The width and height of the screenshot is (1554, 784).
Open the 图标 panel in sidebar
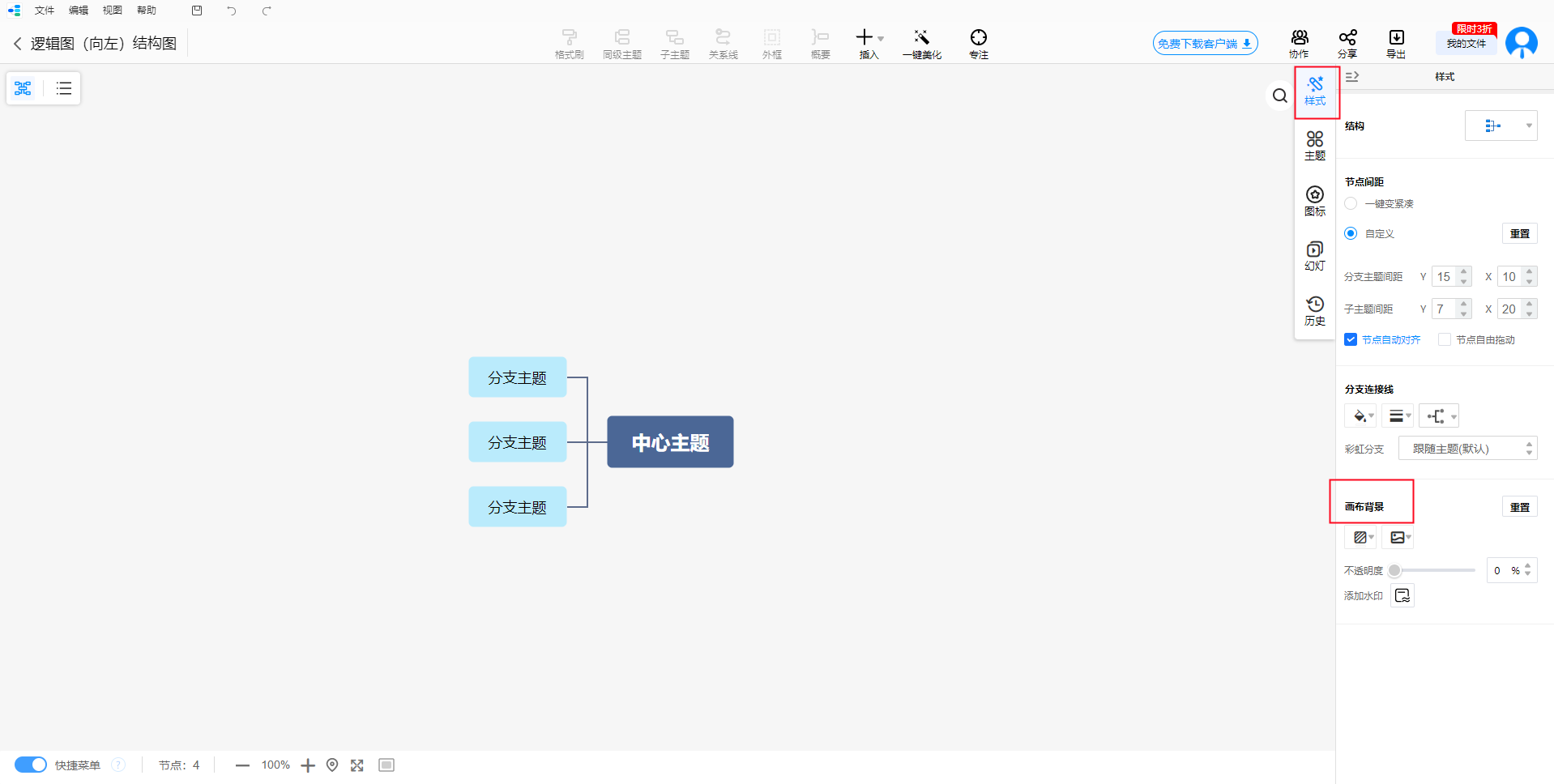click(1314, 200)
